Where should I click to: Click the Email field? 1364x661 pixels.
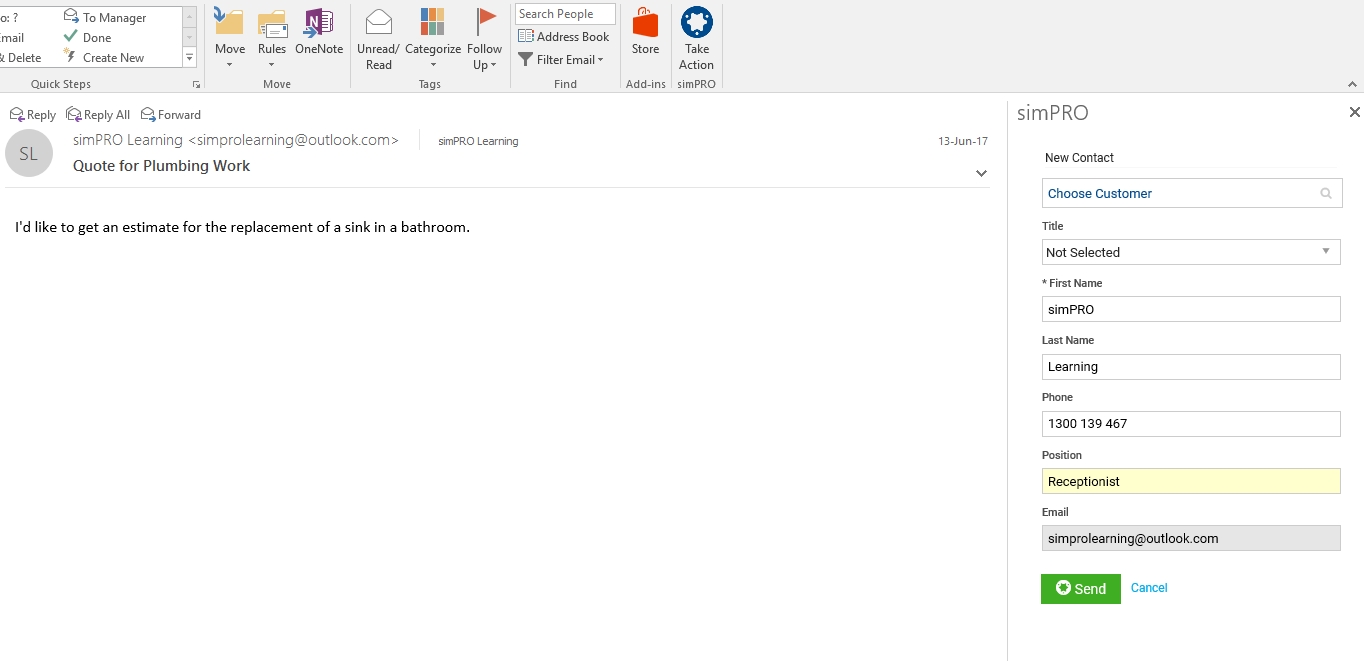[1191, 538]
